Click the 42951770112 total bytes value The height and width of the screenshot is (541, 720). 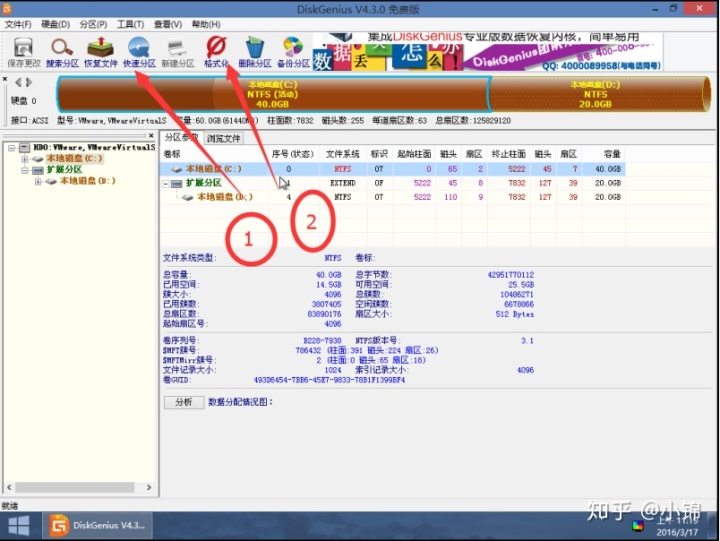pyautogui.click(x=511, y=275)
